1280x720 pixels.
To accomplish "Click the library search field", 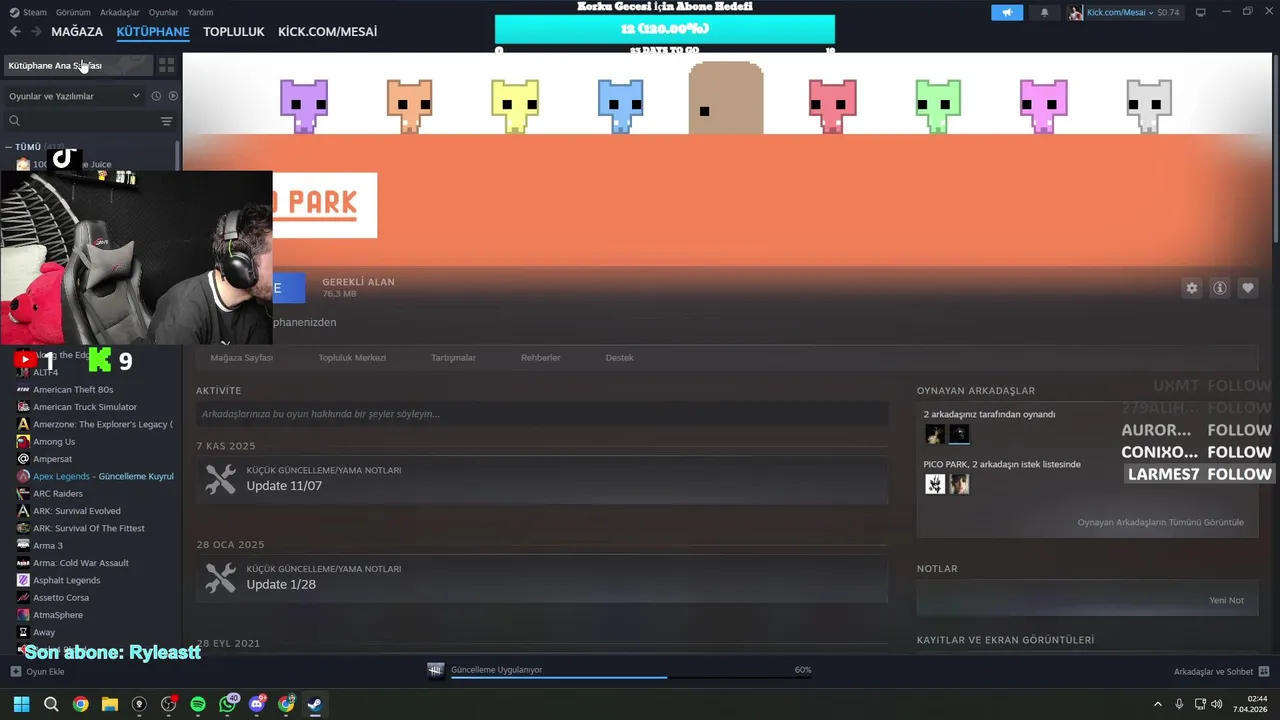I will pyautogui.click(x=82, y=121).
